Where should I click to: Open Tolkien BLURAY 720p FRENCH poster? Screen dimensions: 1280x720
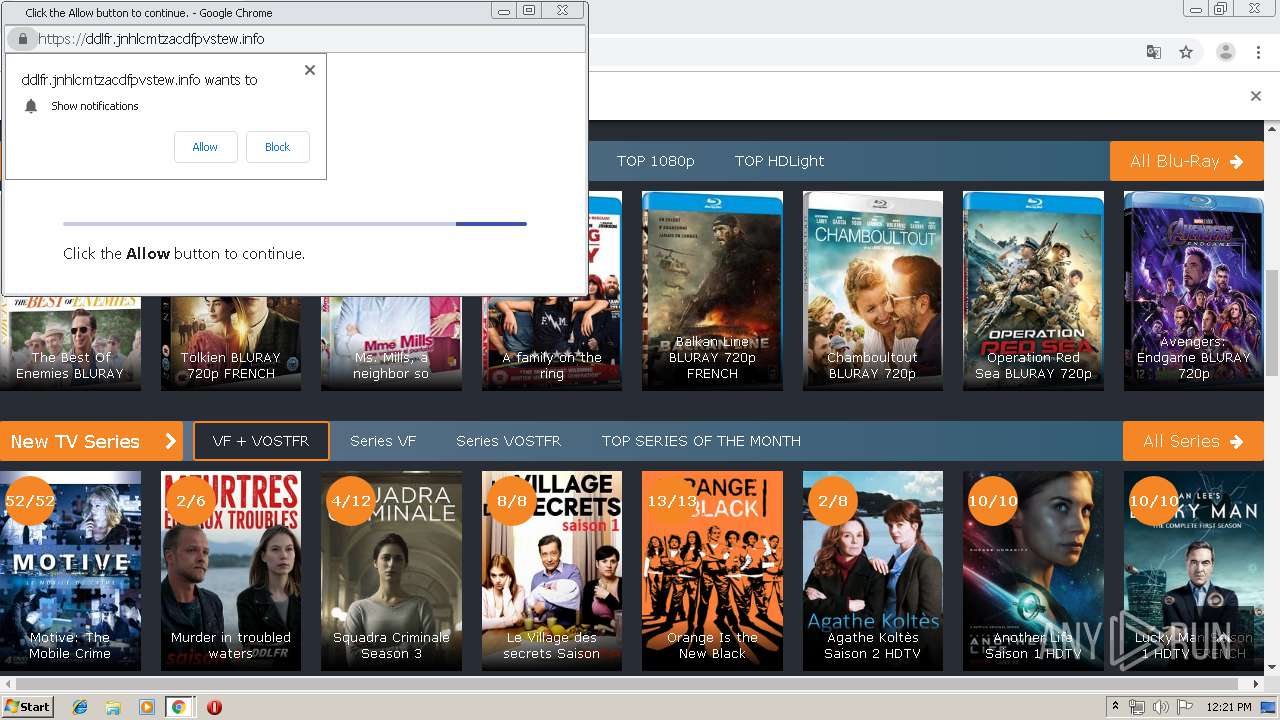tap(231, 342)
